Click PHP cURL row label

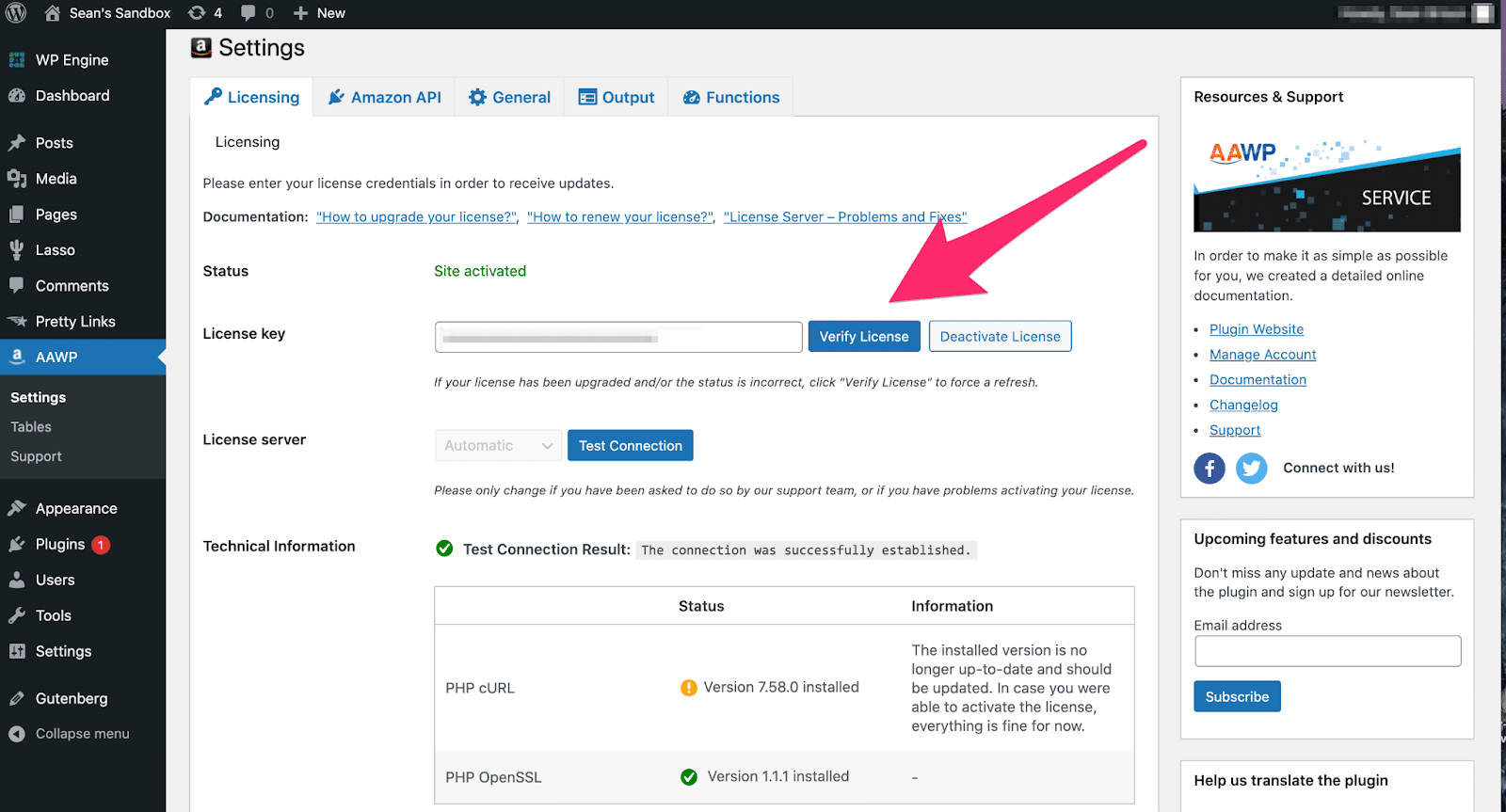[x=480, y=689]
